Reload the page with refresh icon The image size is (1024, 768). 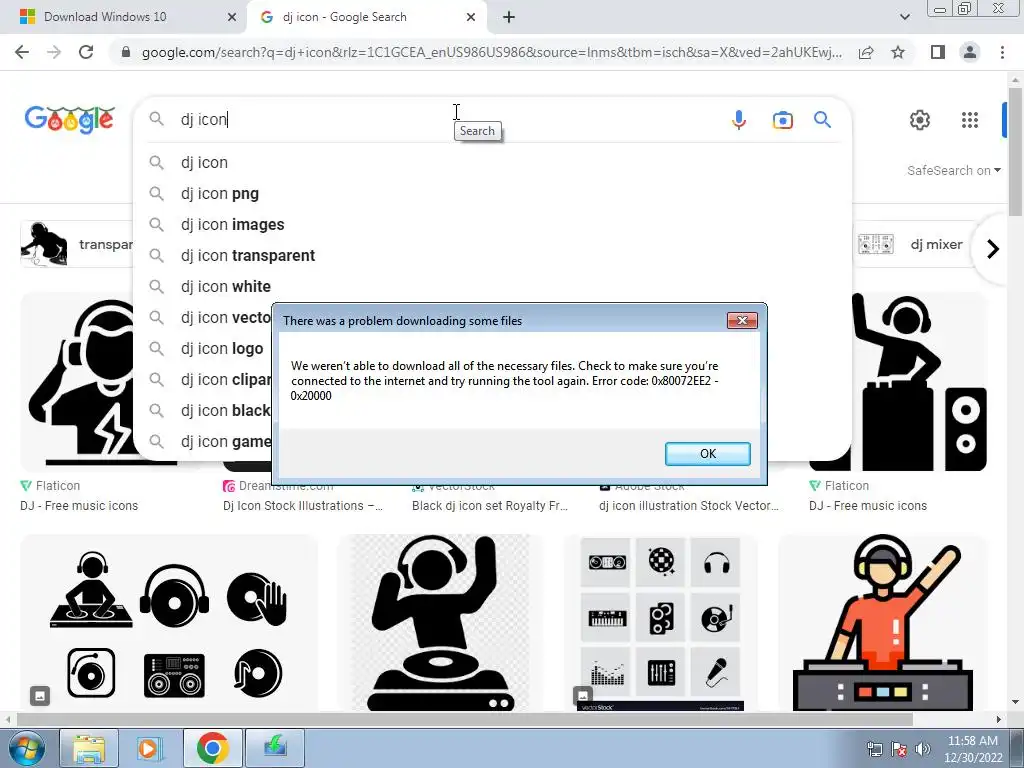click(x=86, y=52)
